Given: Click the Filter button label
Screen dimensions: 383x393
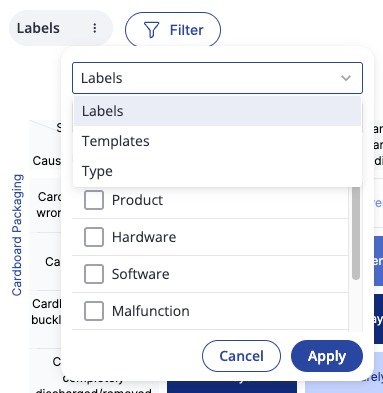Looking at the screenshot, I should tap(186, 30).
